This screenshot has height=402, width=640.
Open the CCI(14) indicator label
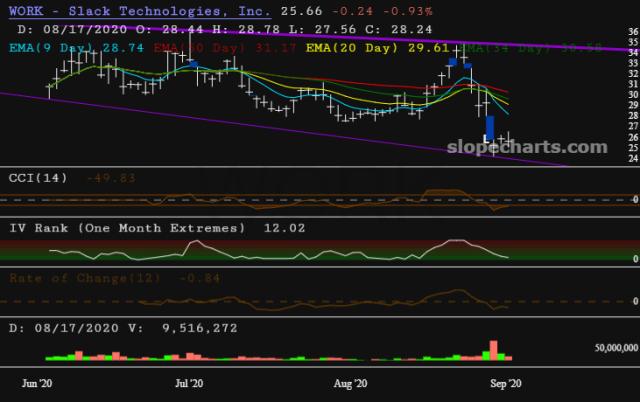pyautogui.click(x=38, y=178)
